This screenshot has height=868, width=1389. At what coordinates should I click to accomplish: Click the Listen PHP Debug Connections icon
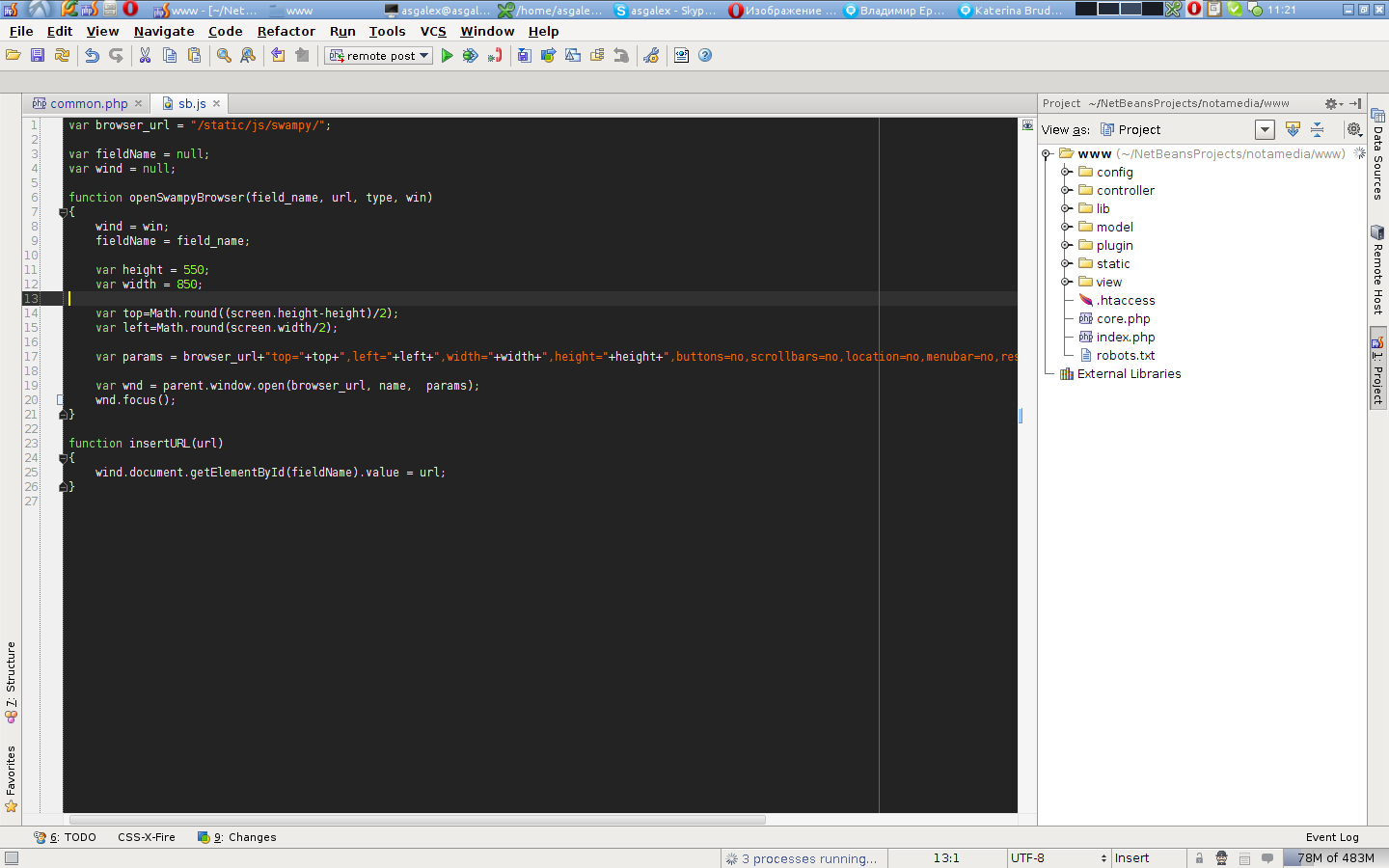[x=495, y=56]
